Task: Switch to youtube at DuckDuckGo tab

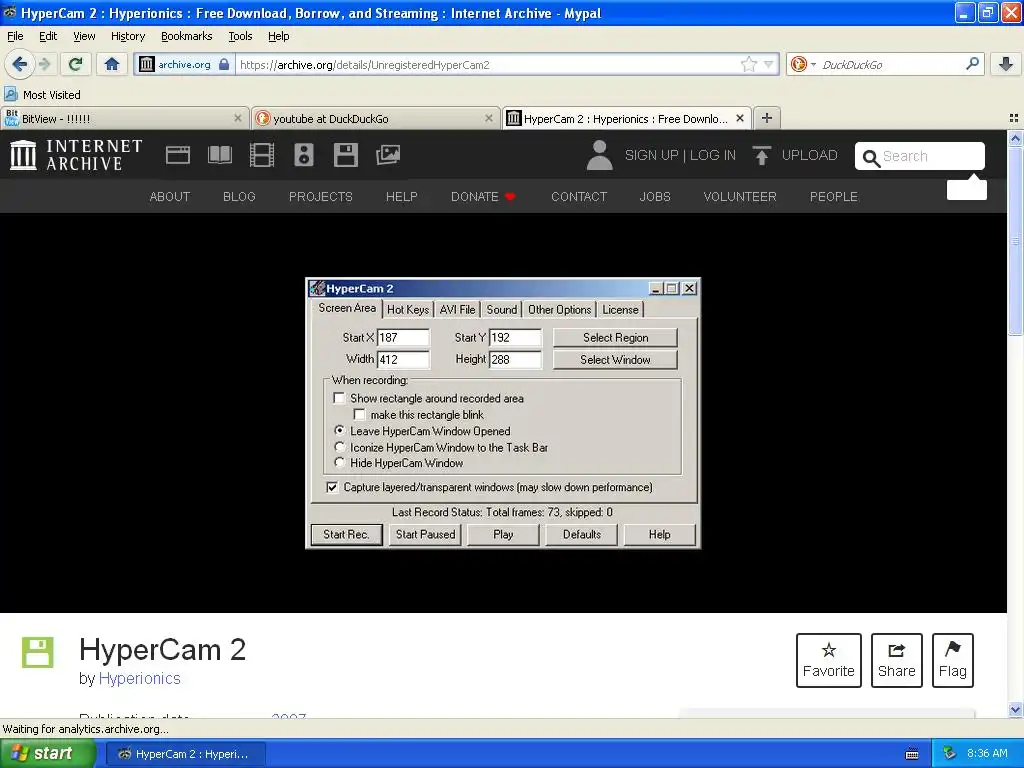Action: click(x=376, y=118)
